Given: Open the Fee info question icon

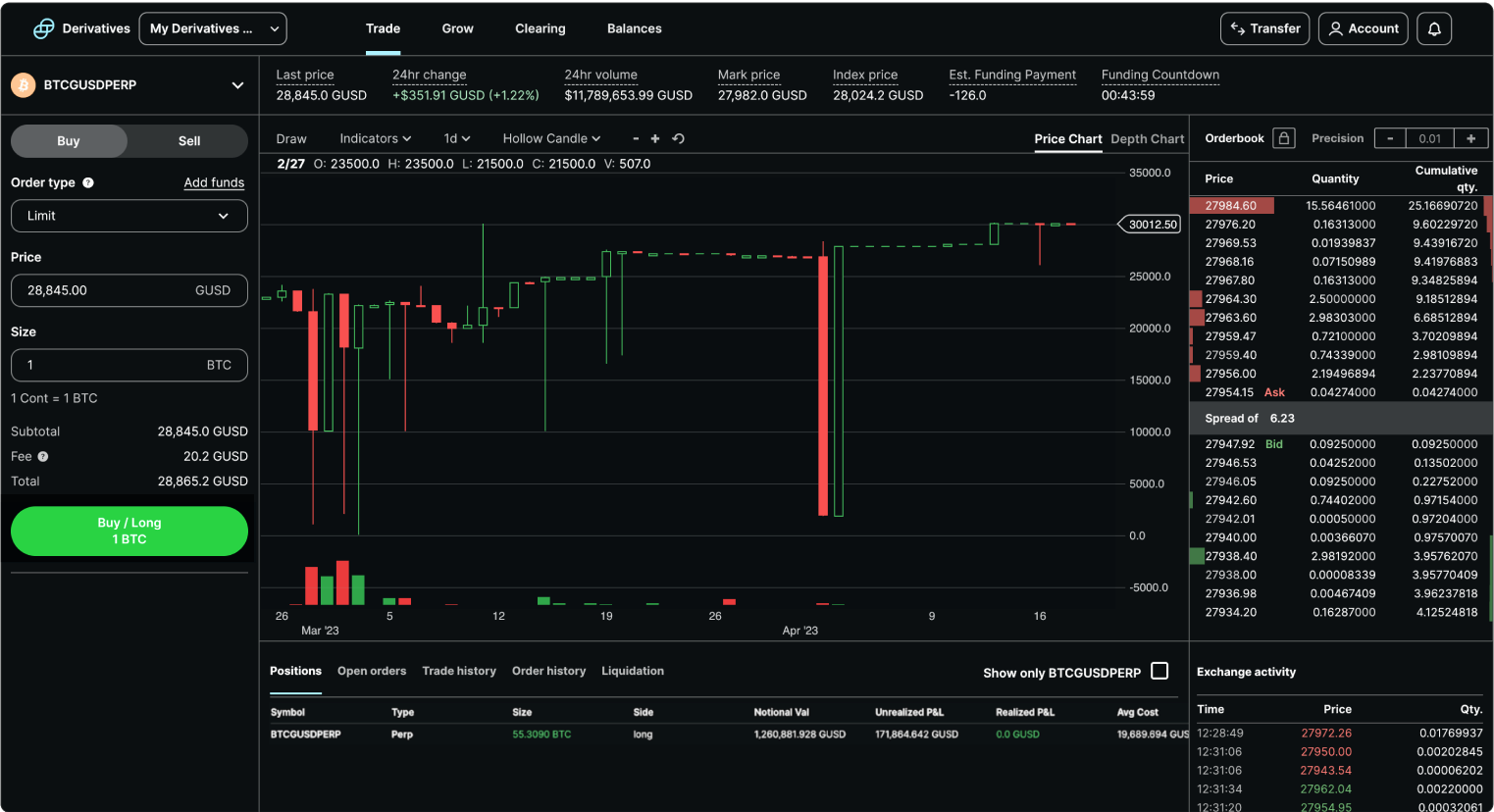Looking at the screenshot, I should tap(43, 456).
